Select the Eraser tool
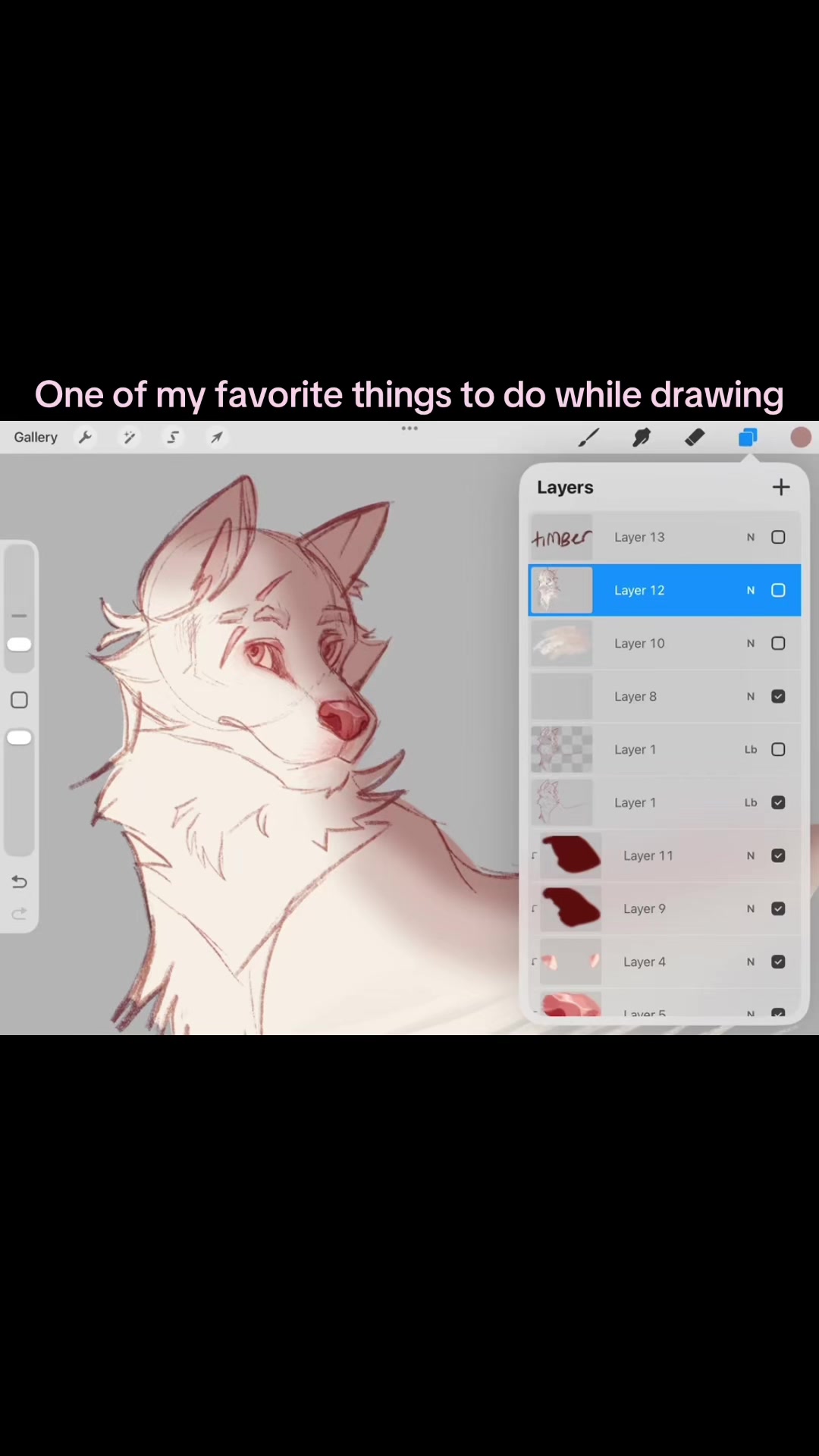Image resolution: width=819 pixels, height=1456 pixels. [695, 438]
